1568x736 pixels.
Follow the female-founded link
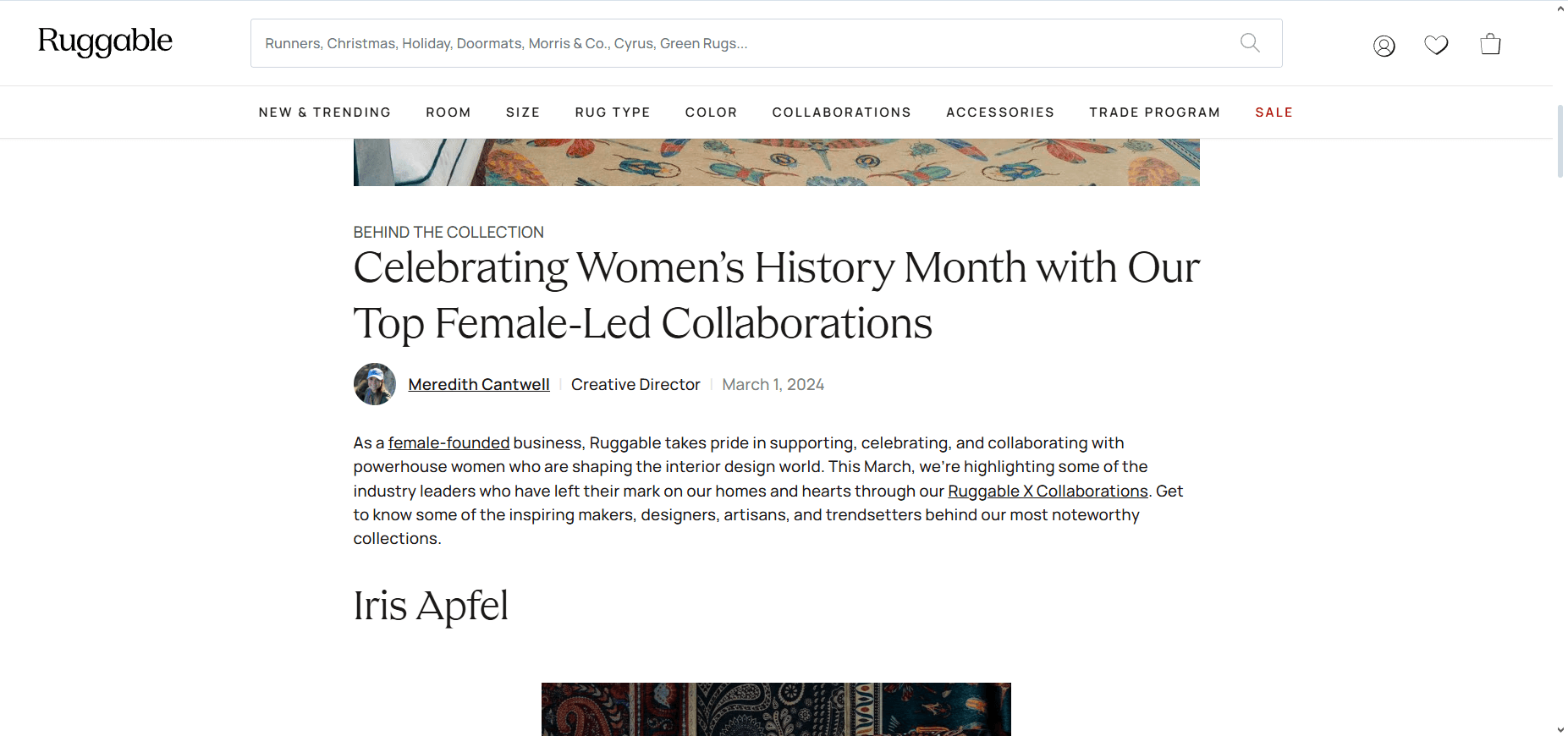(448, 443)
